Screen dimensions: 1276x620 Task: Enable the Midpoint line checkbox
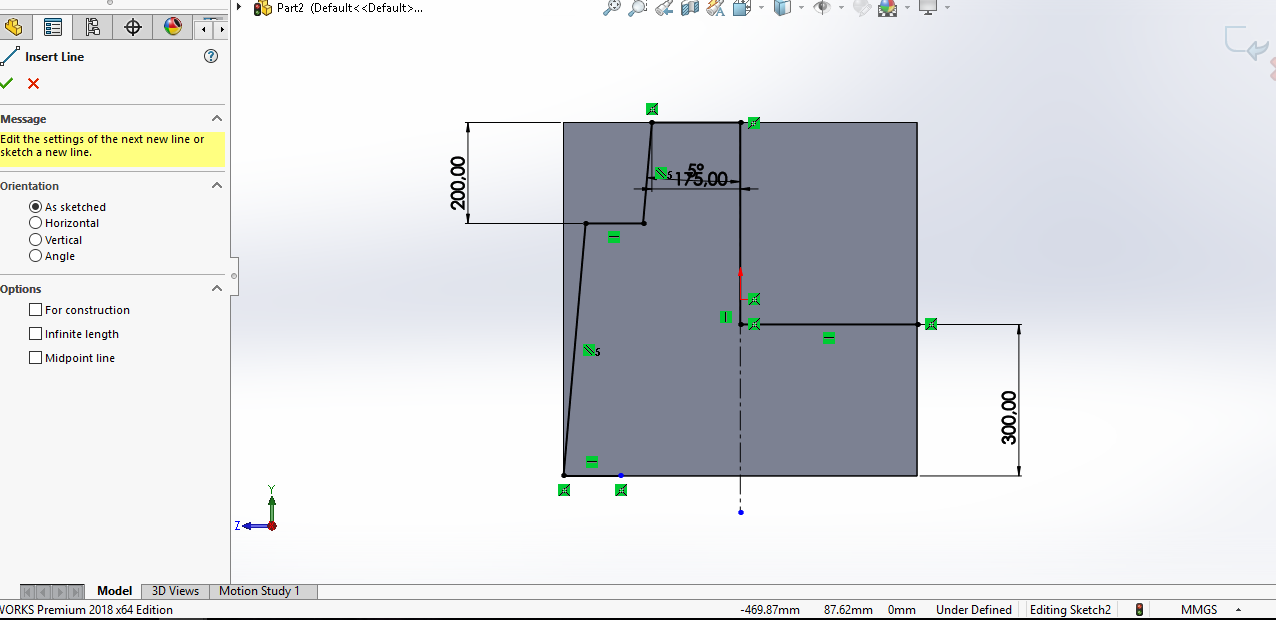[x=36, y=358]
